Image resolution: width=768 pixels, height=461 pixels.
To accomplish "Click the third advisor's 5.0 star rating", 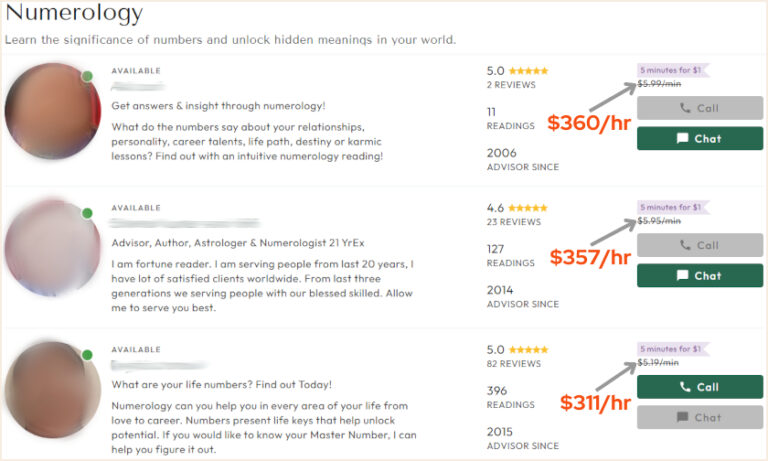I will (528, 350).
